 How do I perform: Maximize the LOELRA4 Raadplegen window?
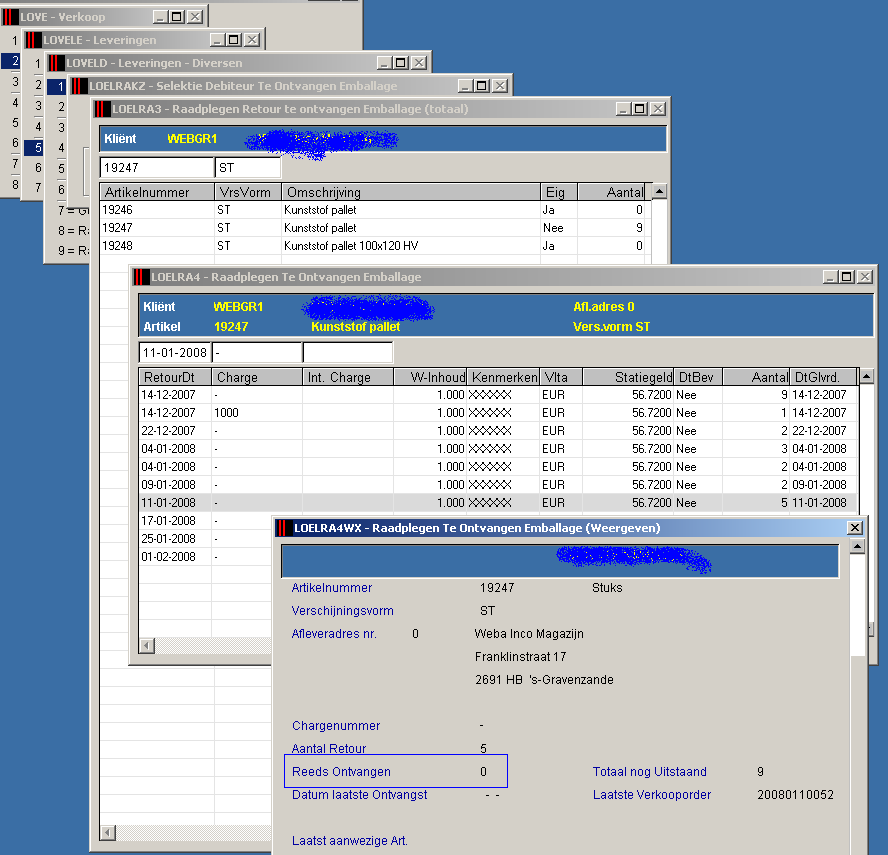tap(847, 277)
